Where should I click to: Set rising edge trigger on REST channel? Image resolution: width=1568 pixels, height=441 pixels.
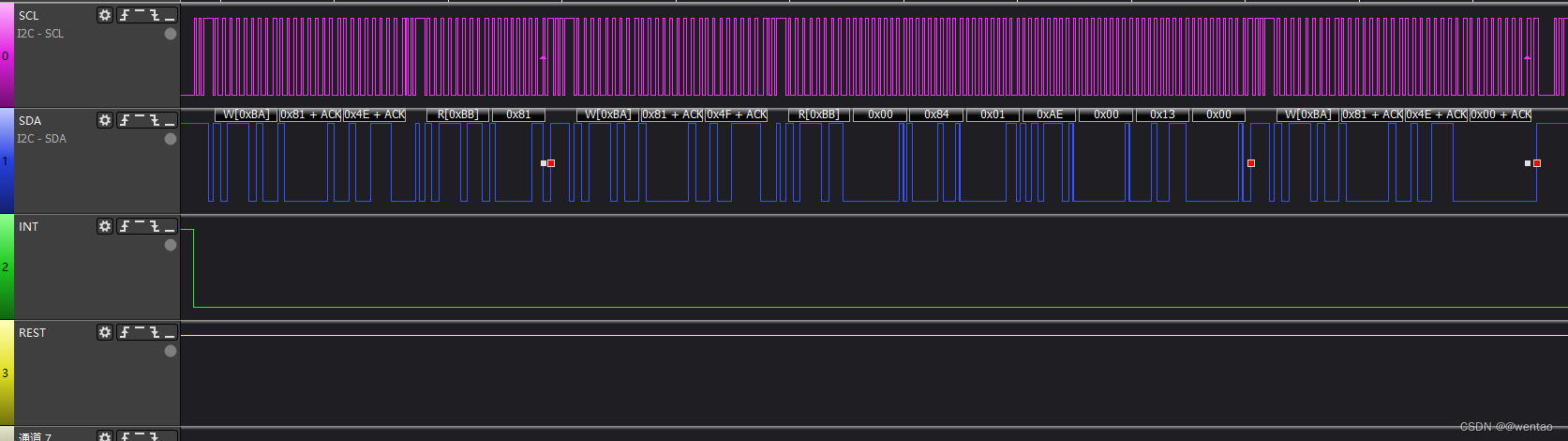coord(125,332)
